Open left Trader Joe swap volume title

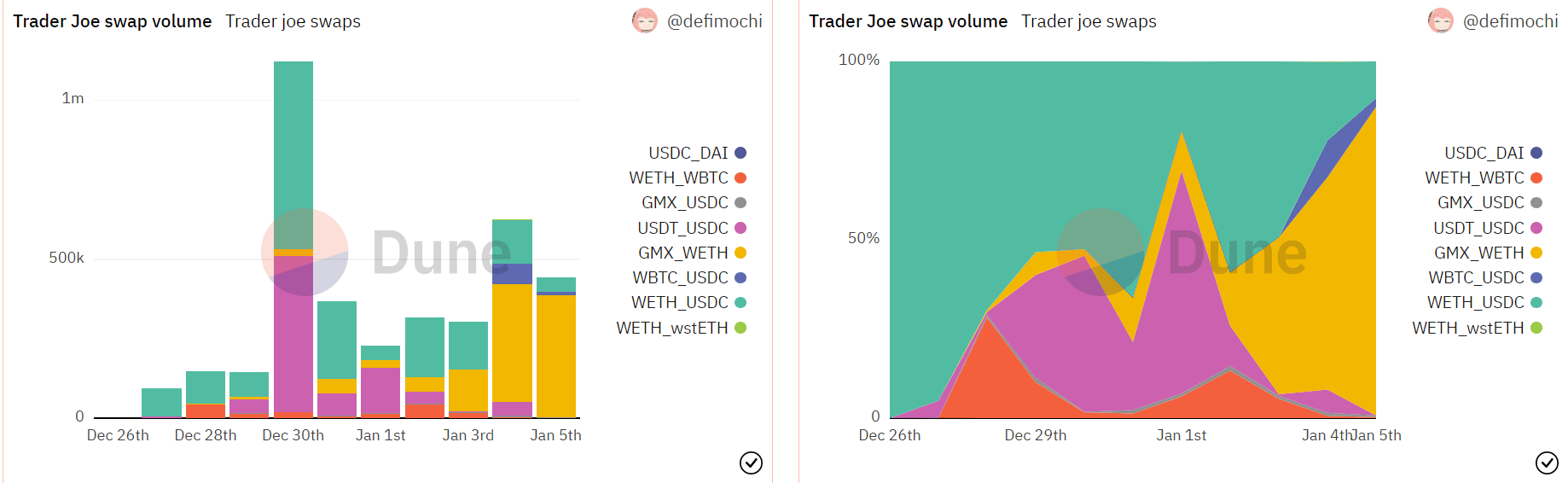[113, 21]
